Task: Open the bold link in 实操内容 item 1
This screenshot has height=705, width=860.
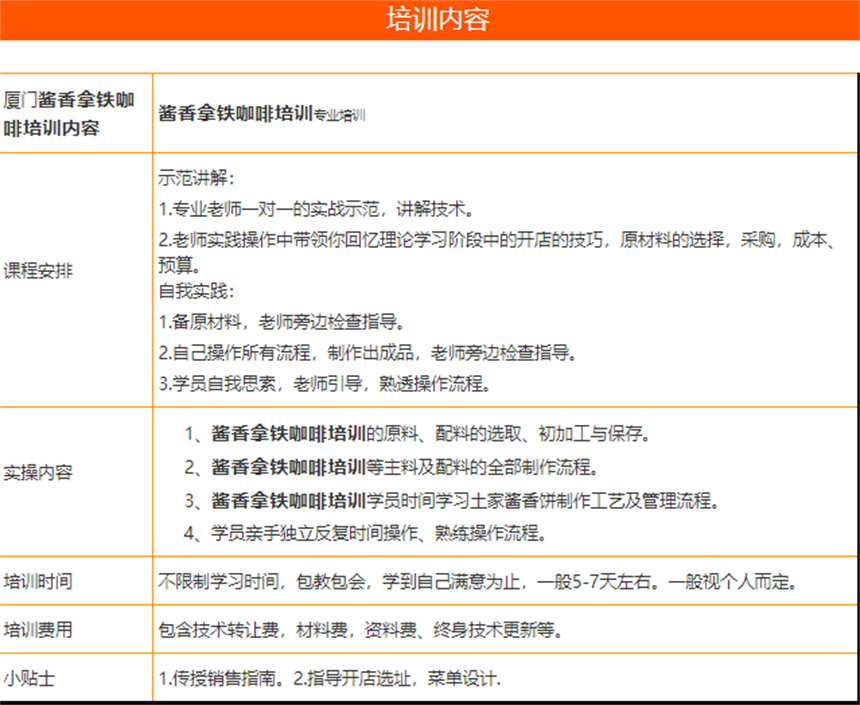Action: tap(288, 434)
